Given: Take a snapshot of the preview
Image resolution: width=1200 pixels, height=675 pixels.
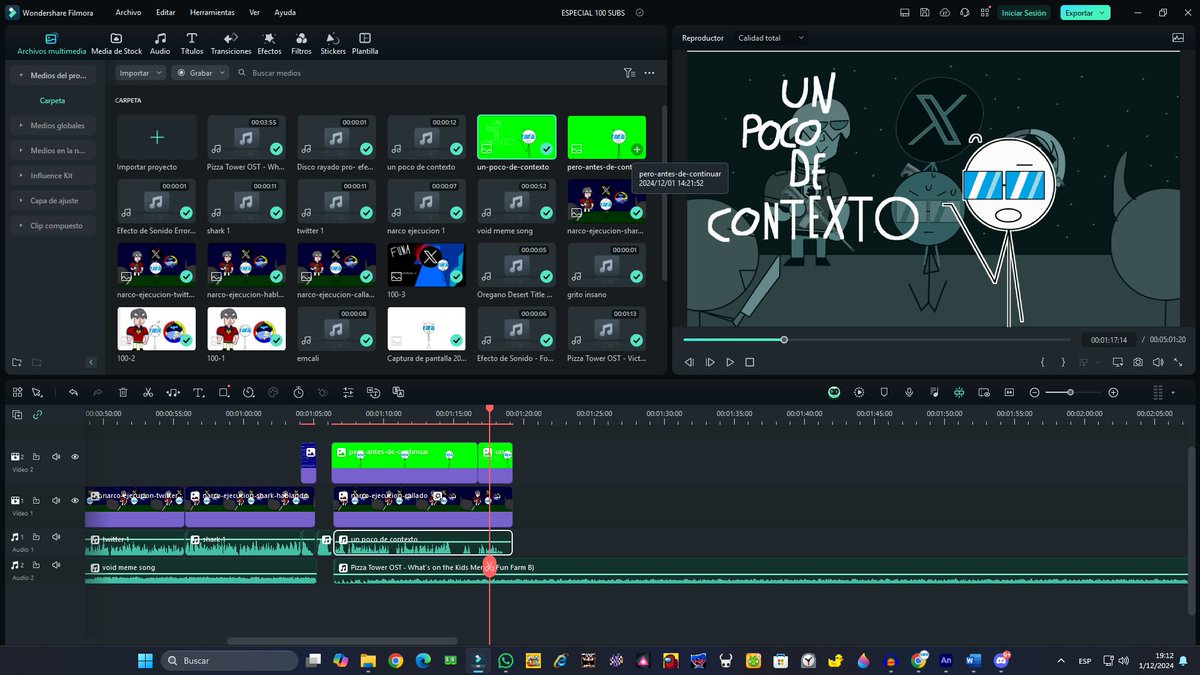Looking at the screenshot, I should (x=1138, y=362).
